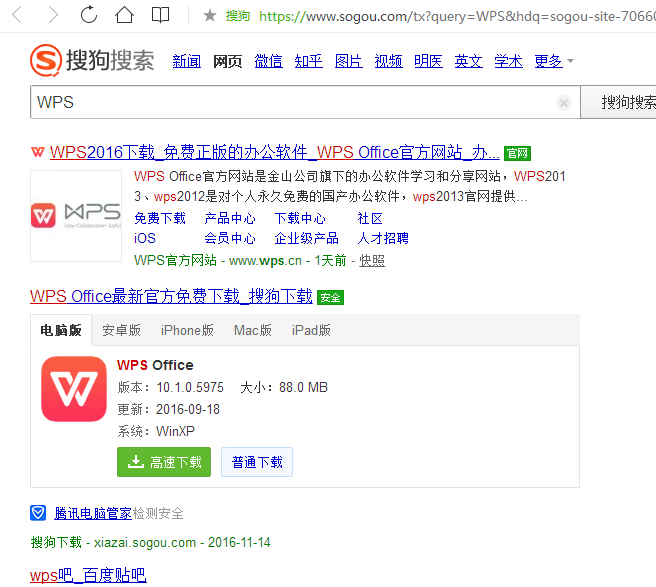
Task: Reload the page with the refresh icon
Action: (x=89, y=15)
